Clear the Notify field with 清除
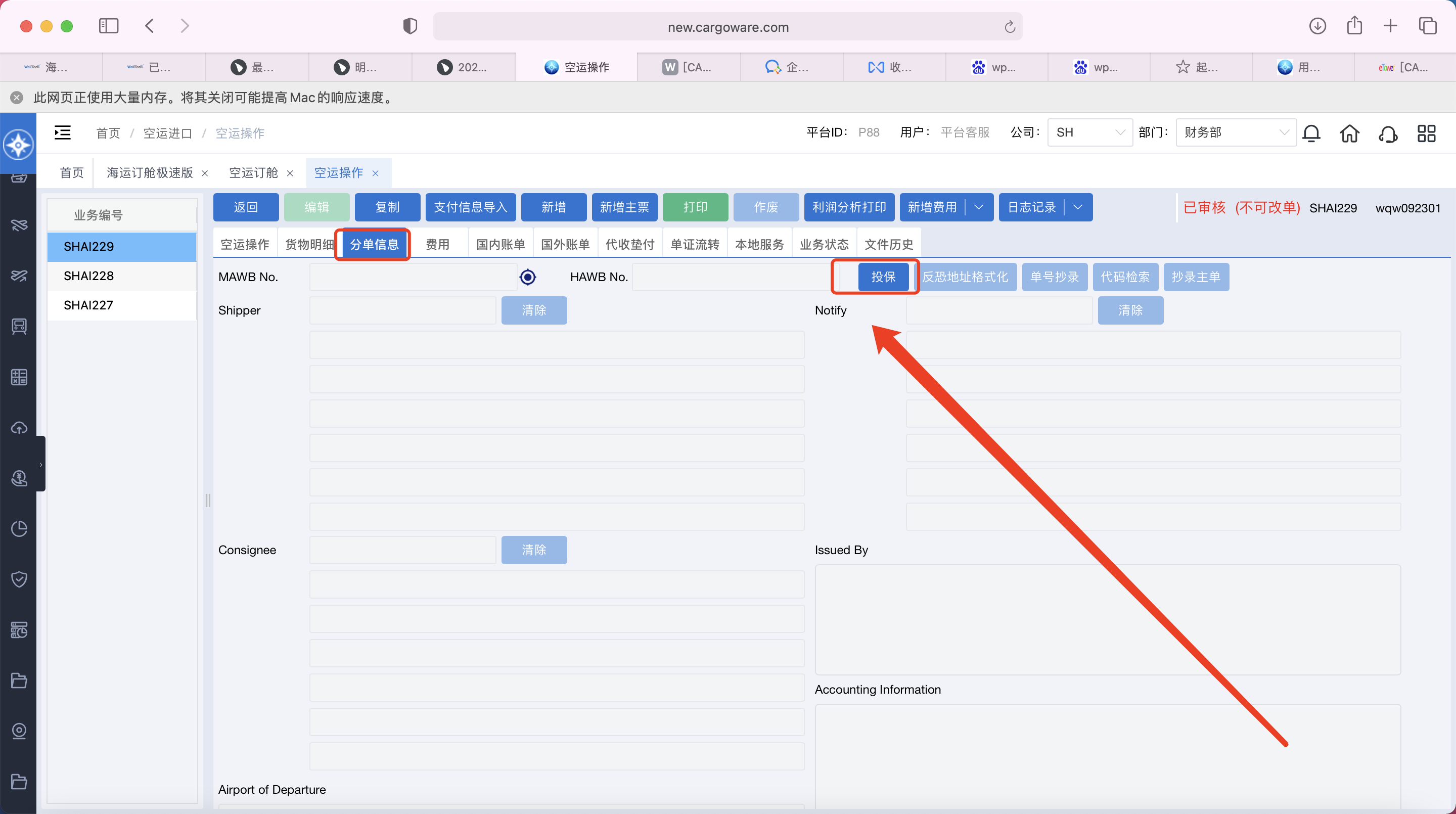1456x814 pixels. 1130,310
